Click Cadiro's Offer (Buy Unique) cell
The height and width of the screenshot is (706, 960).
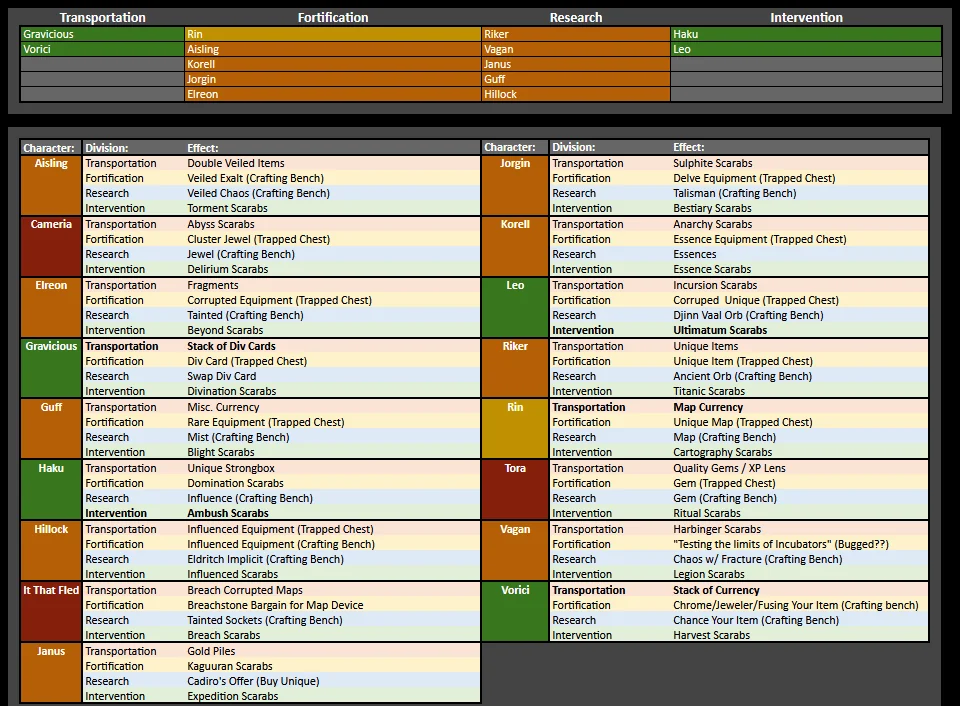pos(253,681)
